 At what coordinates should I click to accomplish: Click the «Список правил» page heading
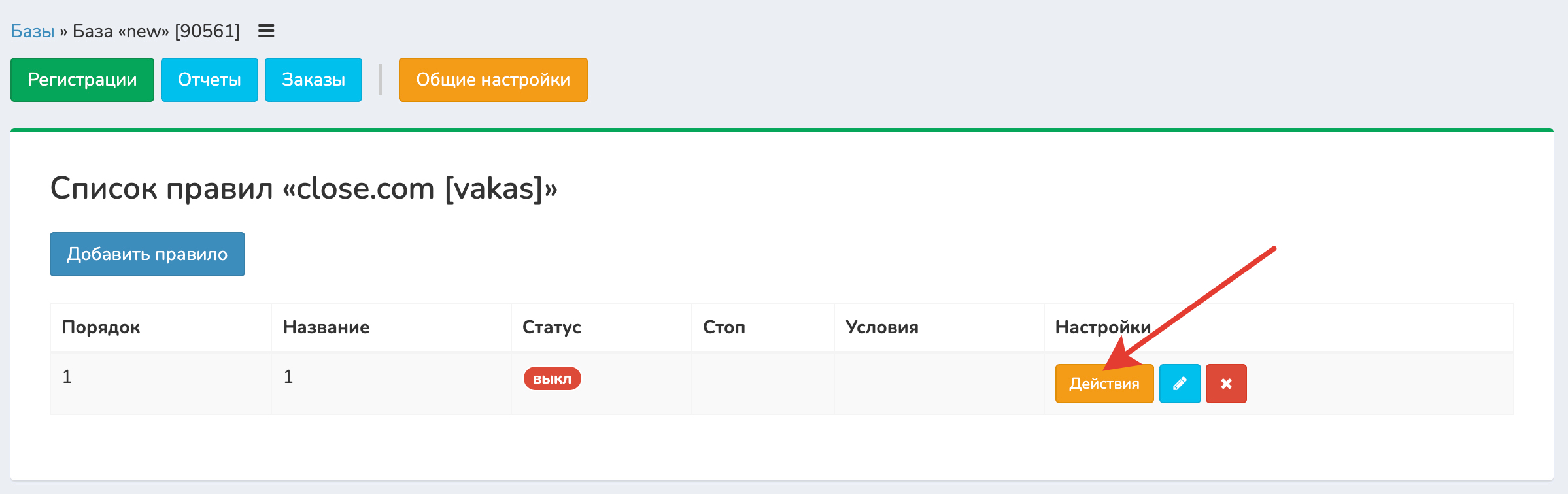[304, 189]
